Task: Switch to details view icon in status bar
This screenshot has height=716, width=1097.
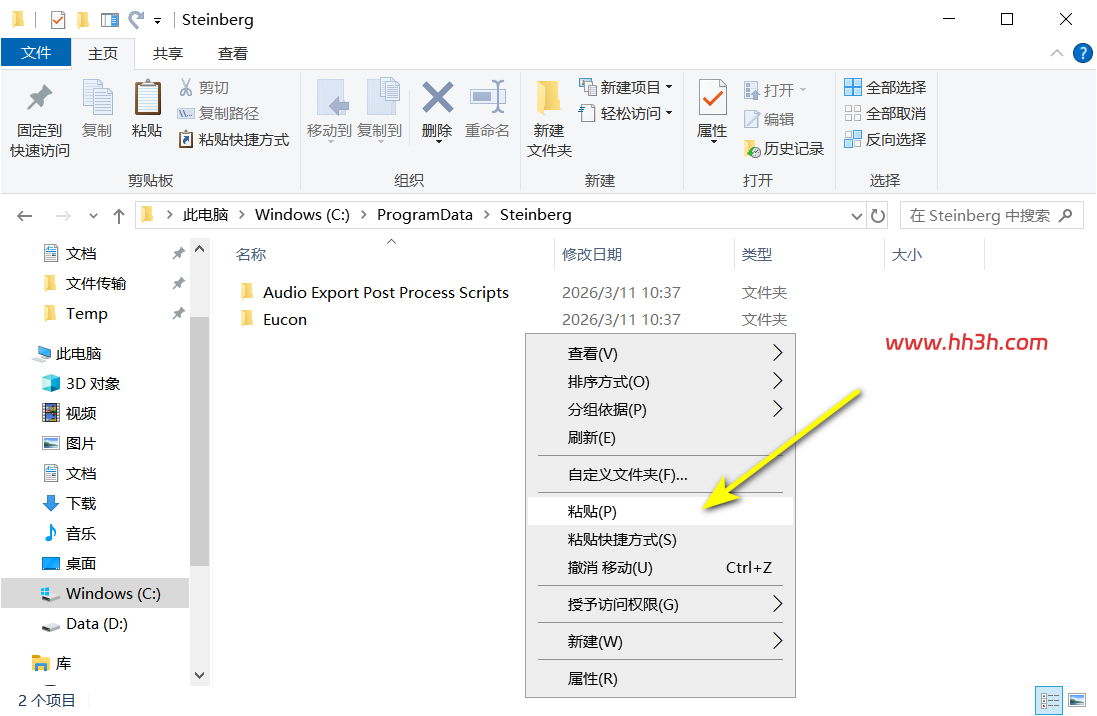Action: pos(1049,700)
